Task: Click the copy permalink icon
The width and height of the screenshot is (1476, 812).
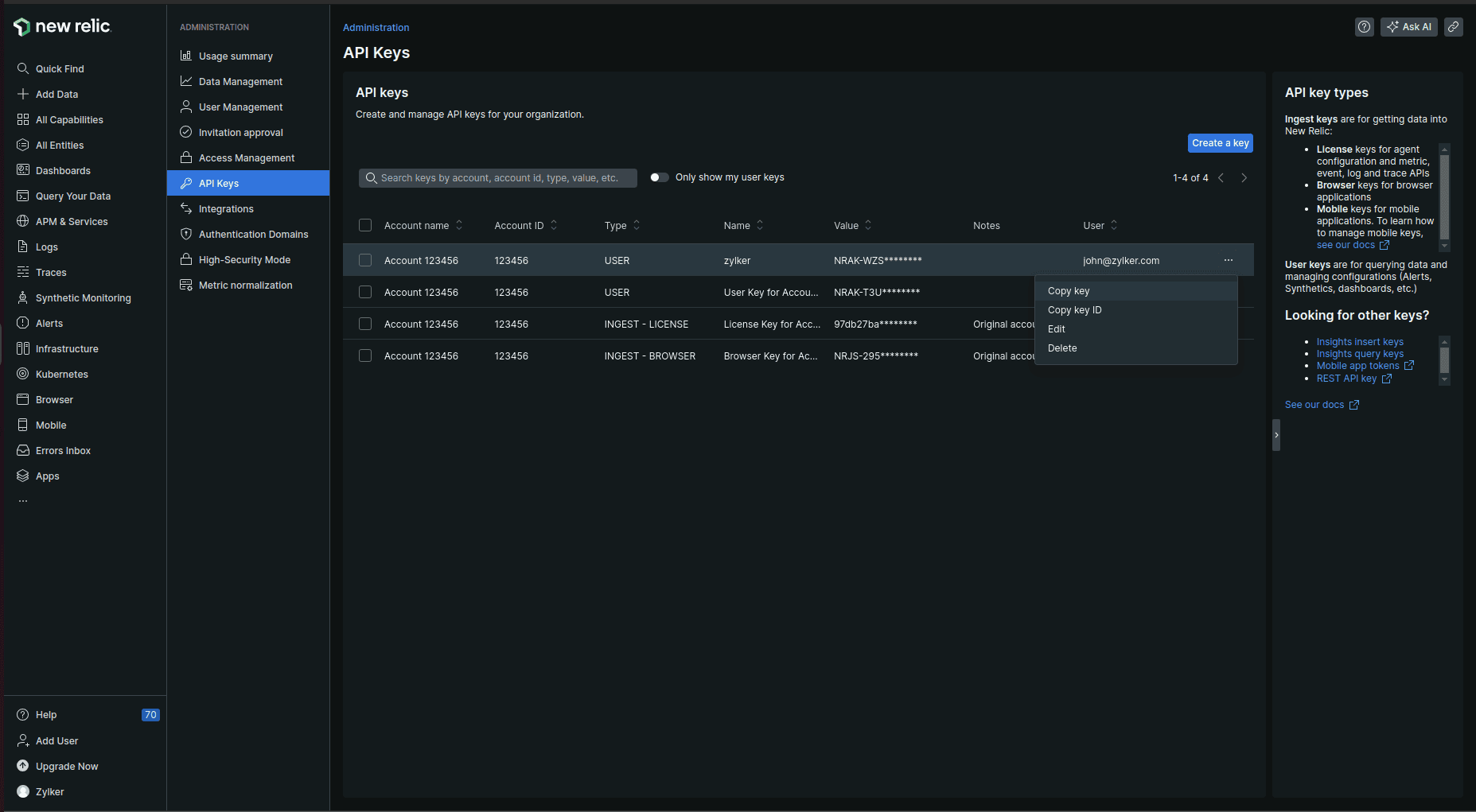Action: pos(1453,27)
